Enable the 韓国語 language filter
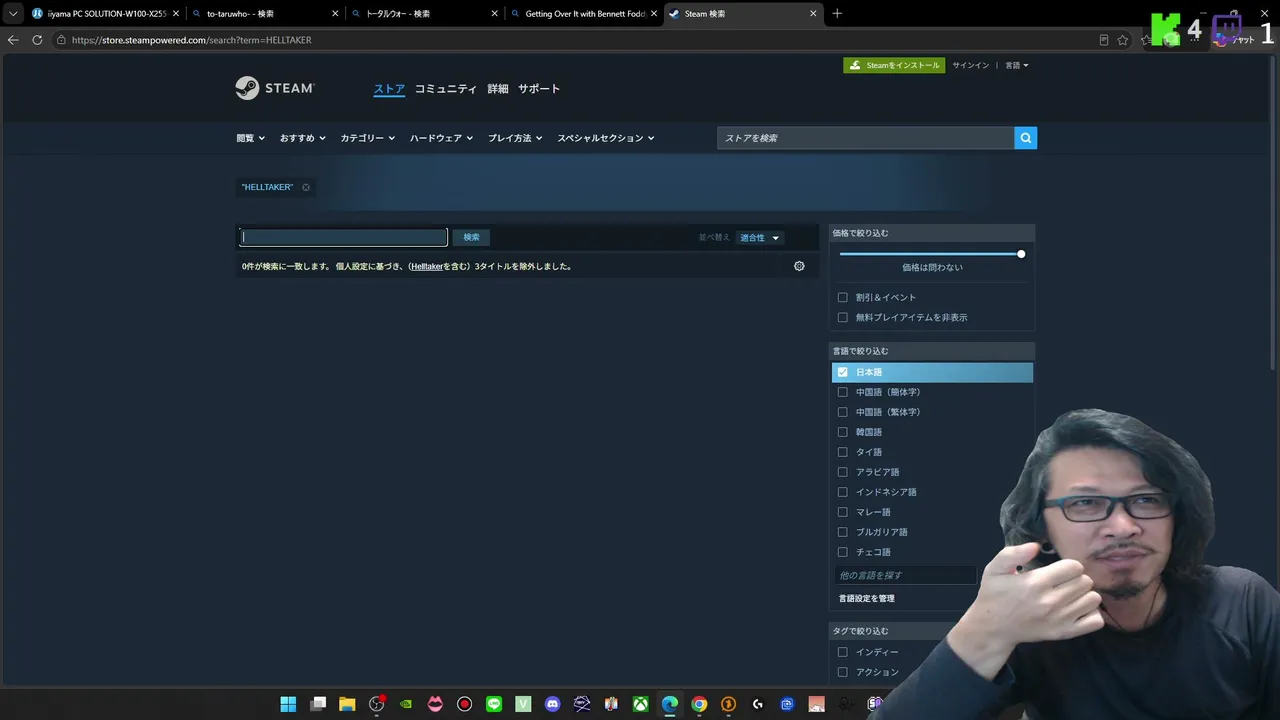1280x720 pixels. pos(842,432)
